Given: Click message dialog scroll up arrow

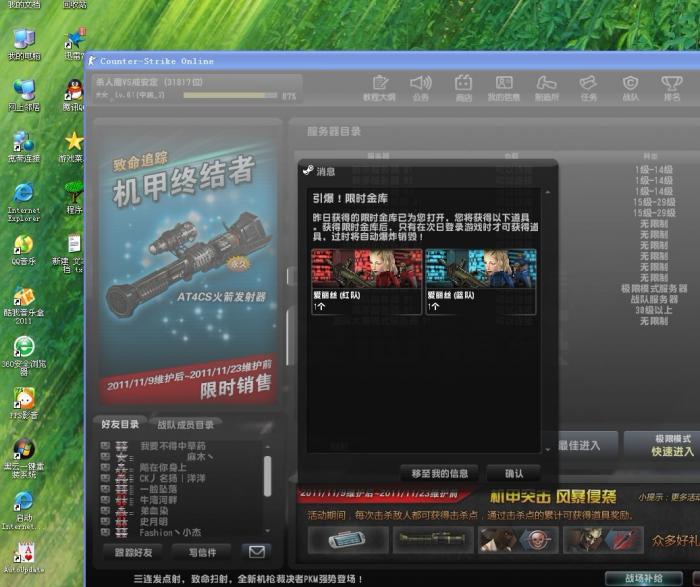Looking at the screenshot, I should pyautogui.click(x=548, y=192).
